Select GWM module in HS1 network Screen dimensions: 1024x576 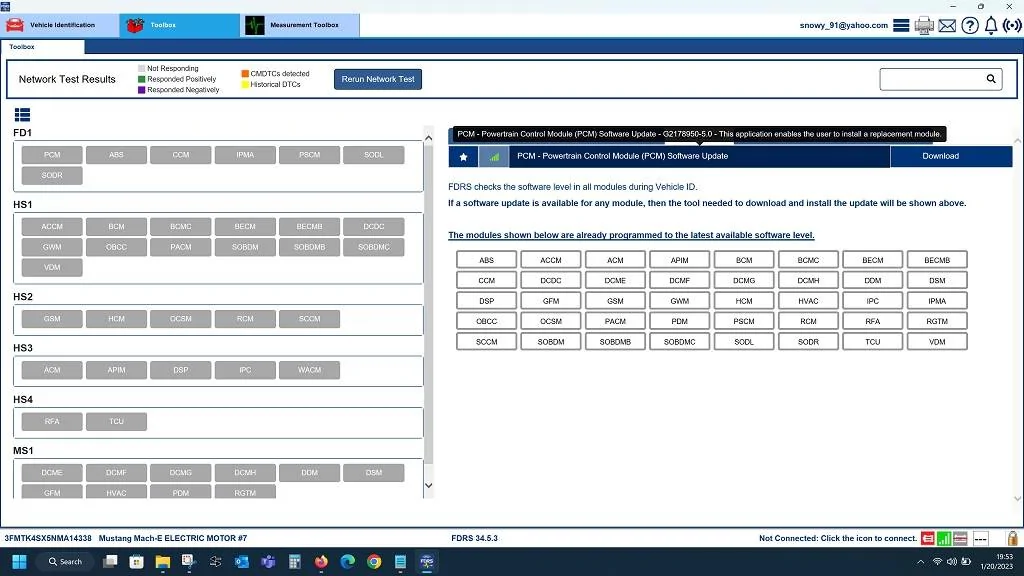tap(52, 247)
